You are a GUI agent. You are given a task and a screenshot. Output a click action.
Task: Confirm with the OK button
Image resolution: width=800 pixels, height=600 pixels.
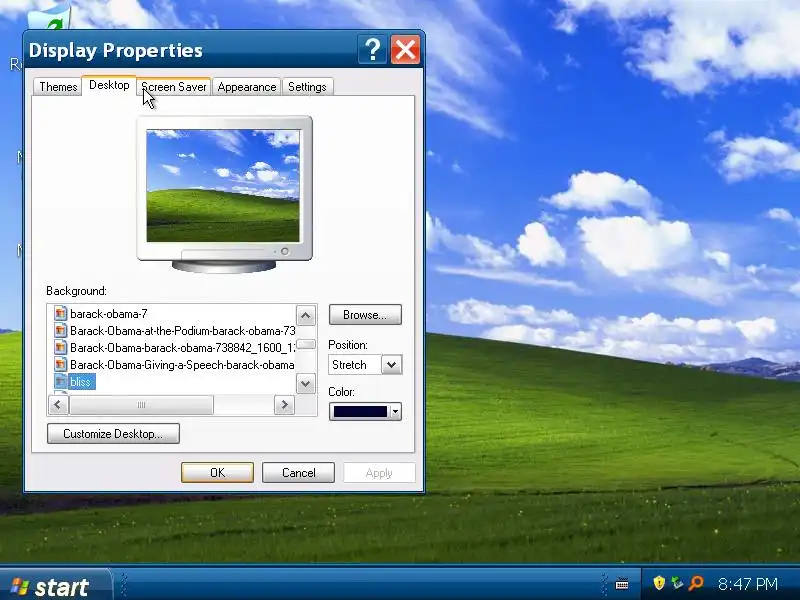(x=217, y=472)
